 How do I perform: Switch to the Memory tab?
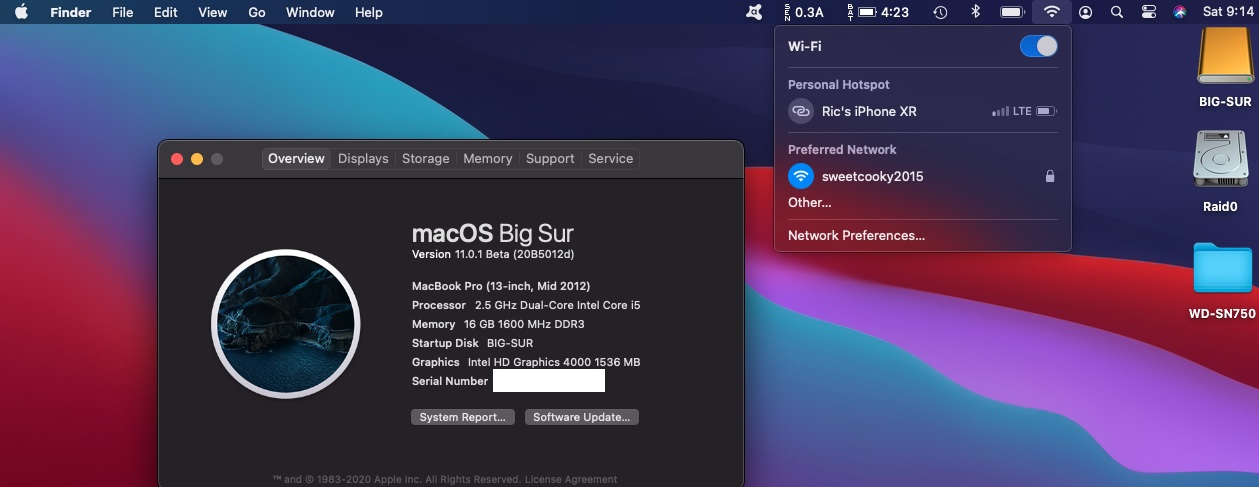click(x=488, y=158)
